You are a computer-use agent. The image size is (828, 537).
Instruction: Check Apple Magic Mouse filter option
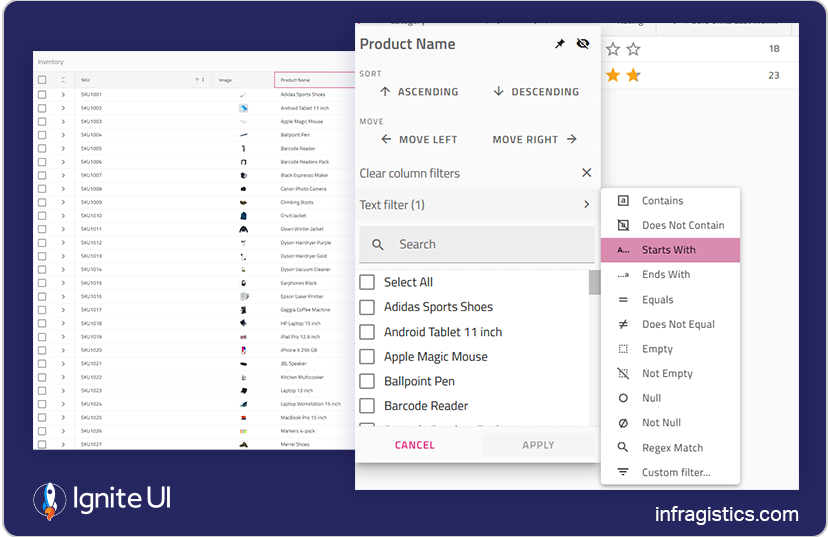[x=367, y=356]
